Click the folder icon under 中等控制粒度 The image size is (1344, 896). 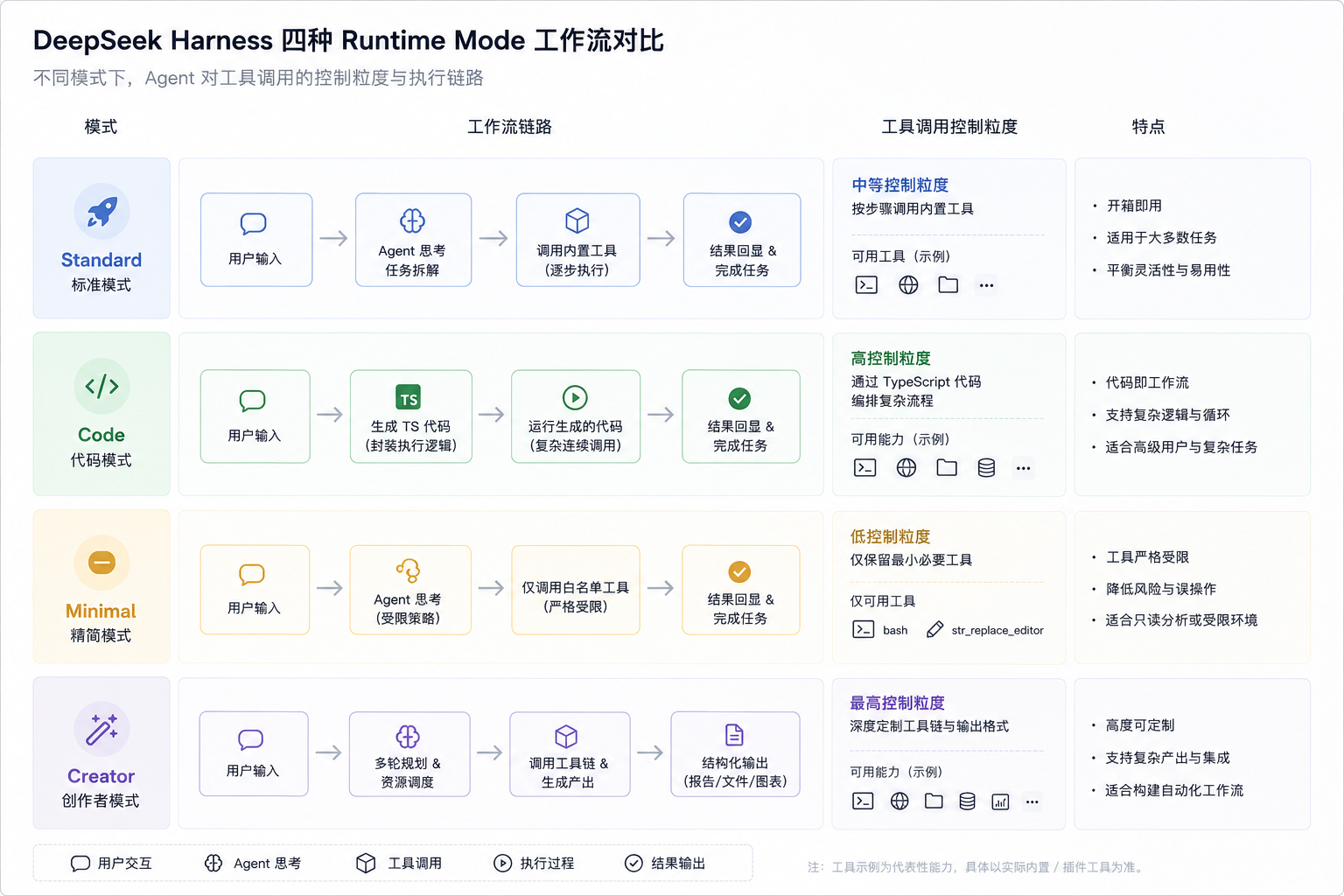tap(948, 284)
